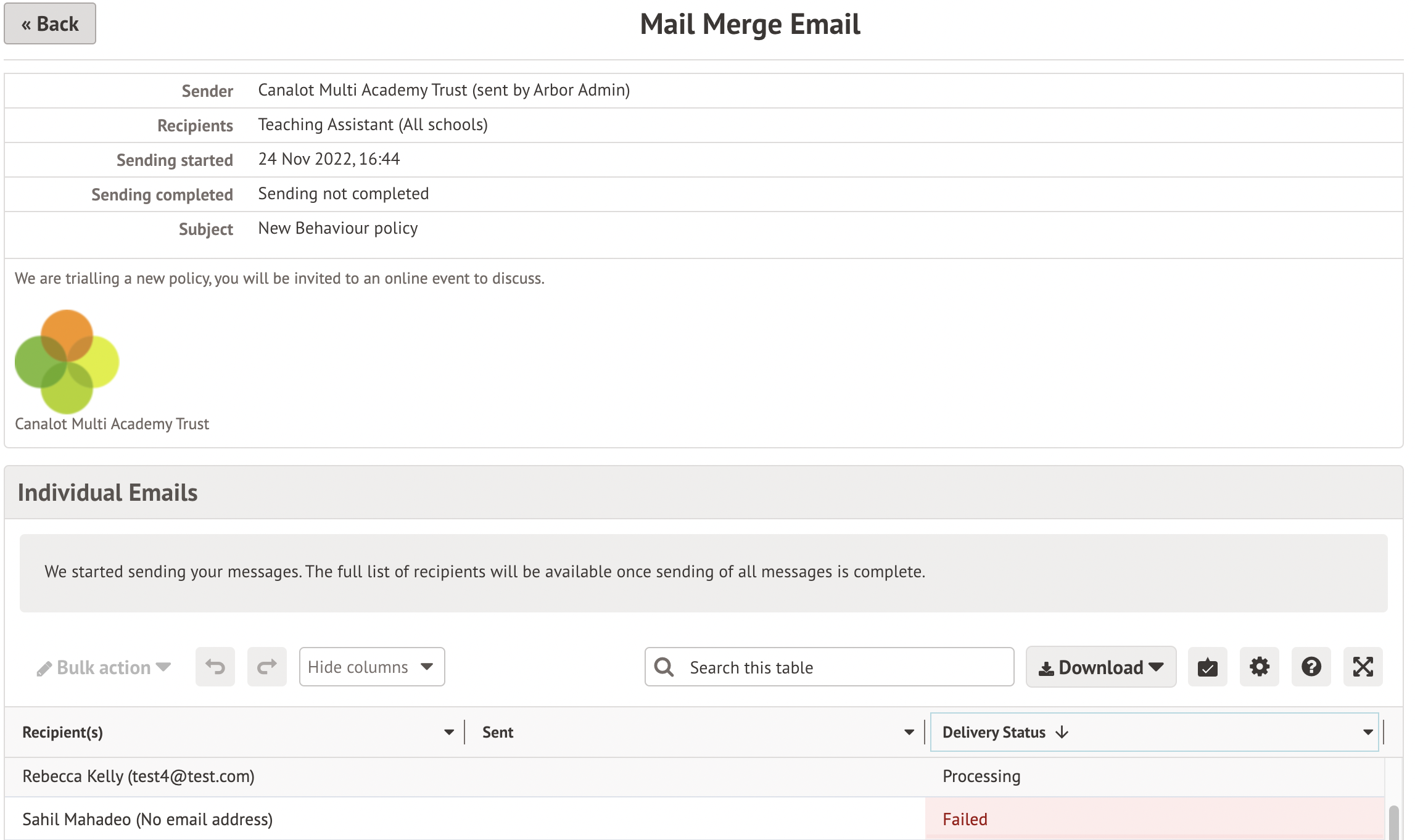Open the Recipient(s) column filter dropdown

448,733
